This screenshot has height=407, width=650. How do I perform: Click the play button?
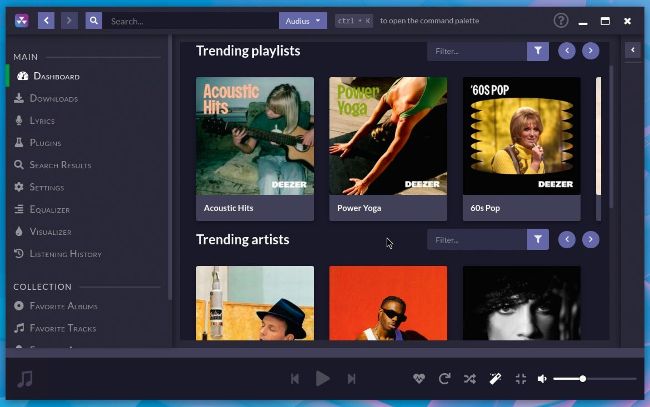pos(323,378)
